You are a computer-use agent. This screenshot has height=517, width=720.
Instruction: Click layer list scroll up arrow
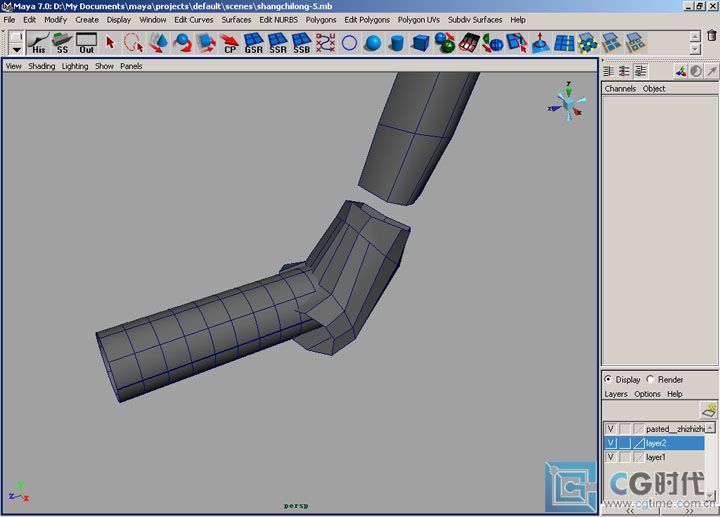tap(710, 428)
